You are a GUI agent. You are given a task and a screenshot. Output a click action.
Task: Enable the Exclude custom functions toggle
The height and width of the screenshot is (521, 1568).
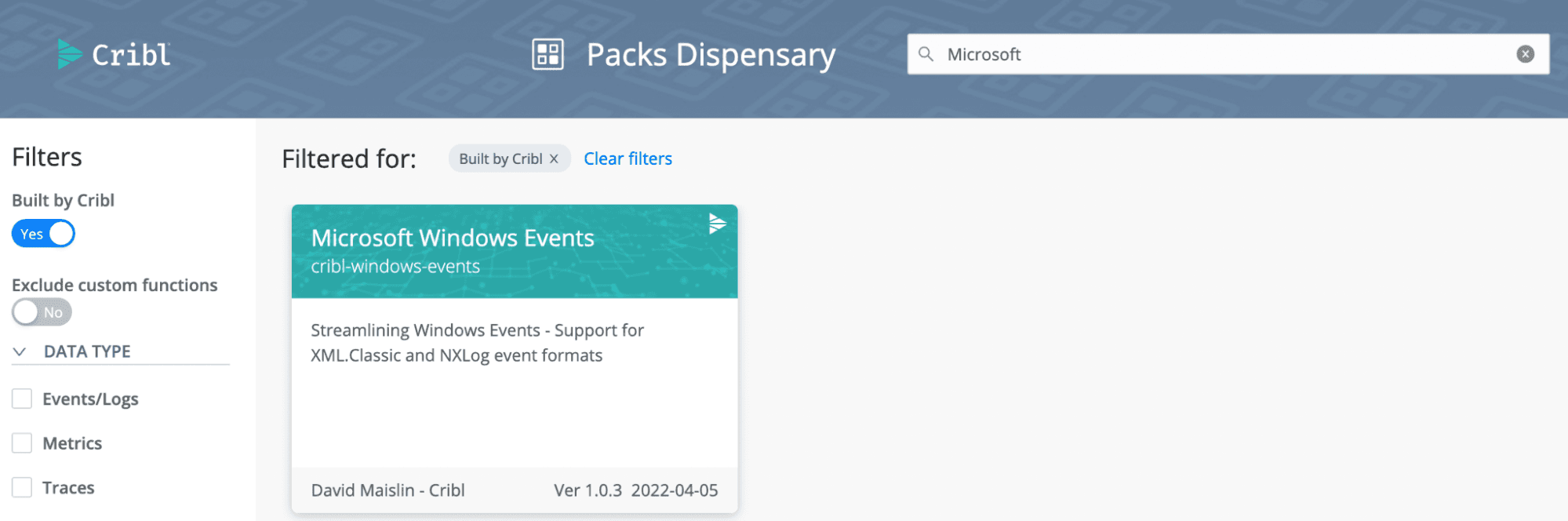(x=42, y=312)
